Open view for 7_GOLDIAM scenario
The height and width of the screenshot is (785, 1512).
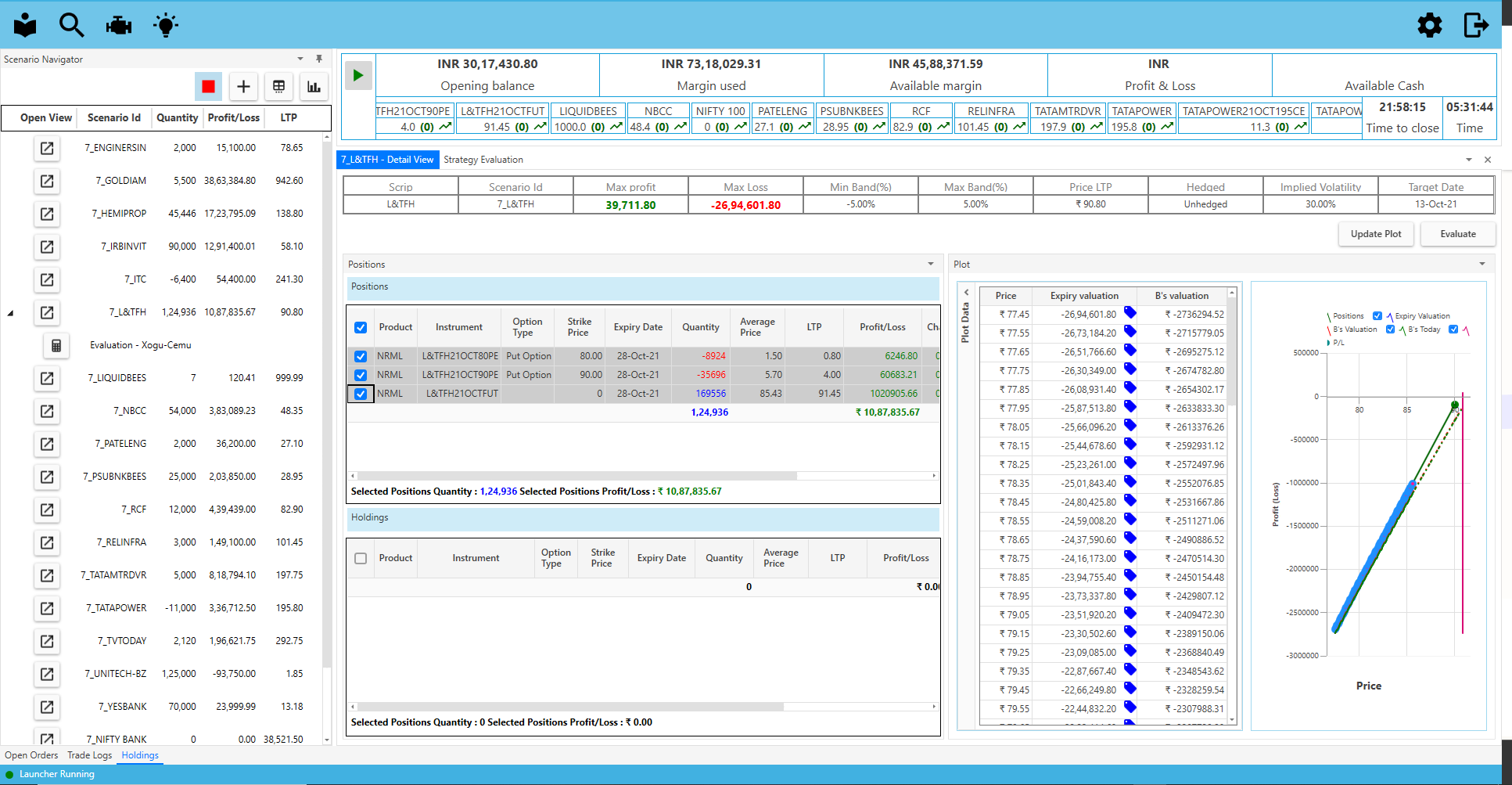[x=47, y=181]
